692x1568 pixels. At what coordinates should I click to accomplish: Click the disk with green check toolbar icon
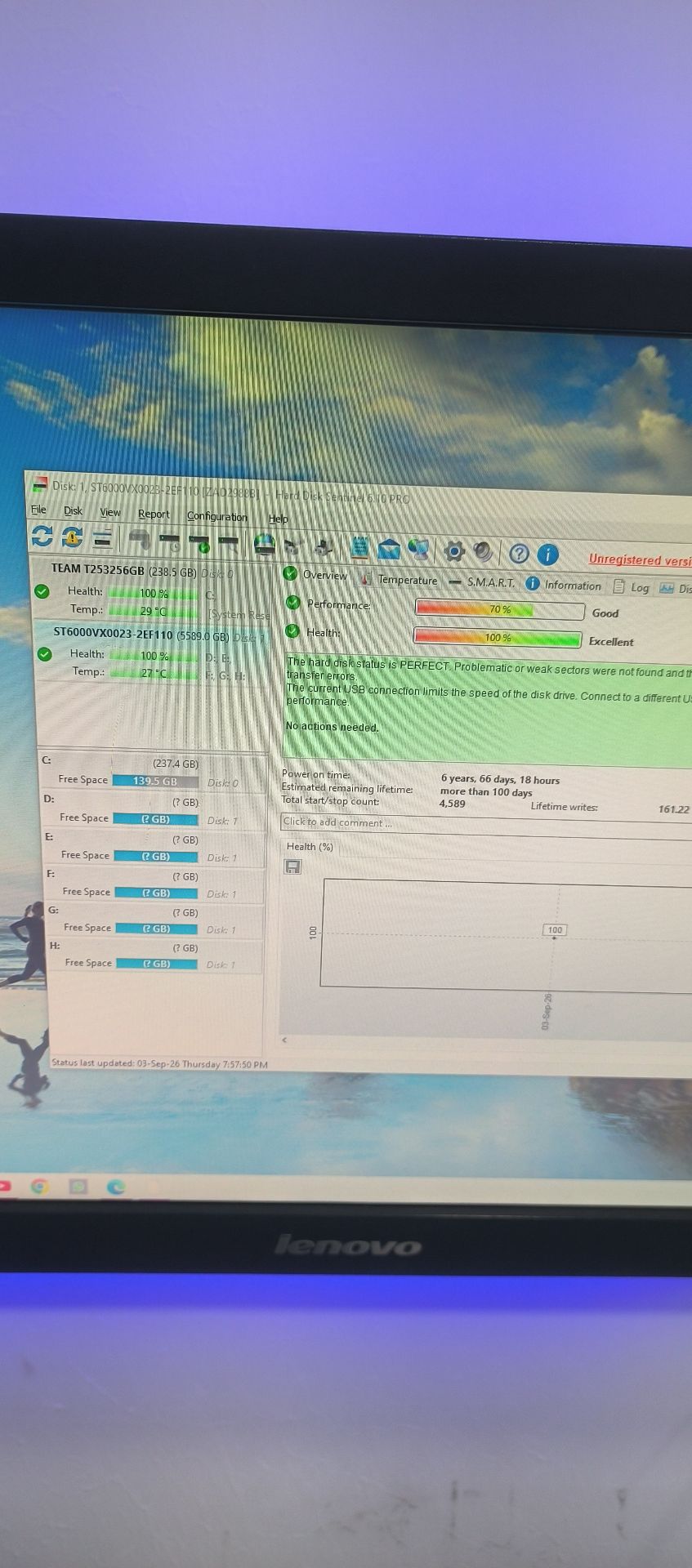point(199,542)
